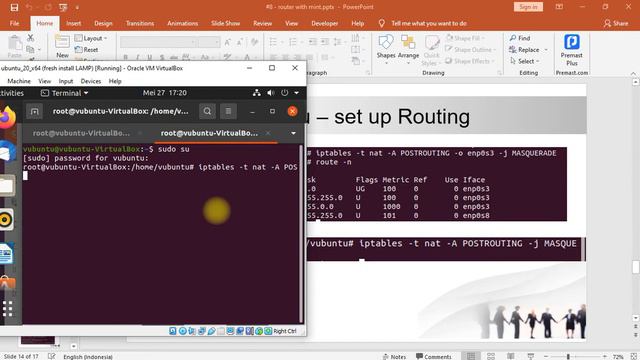This screenshot has width=640, height=360.
Task: Open the Drawing group dialog launcher
Action: 500,73
